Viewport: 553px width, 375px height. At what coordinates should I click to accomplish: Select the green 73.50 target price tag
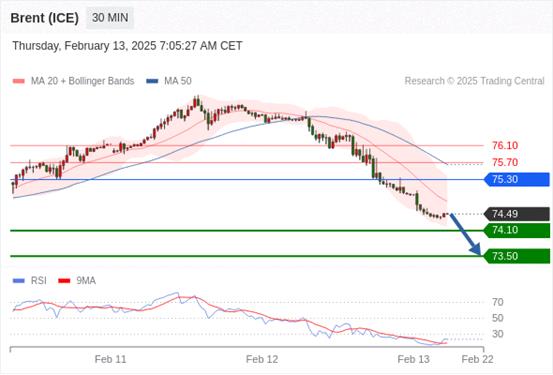tap(517, 256)
